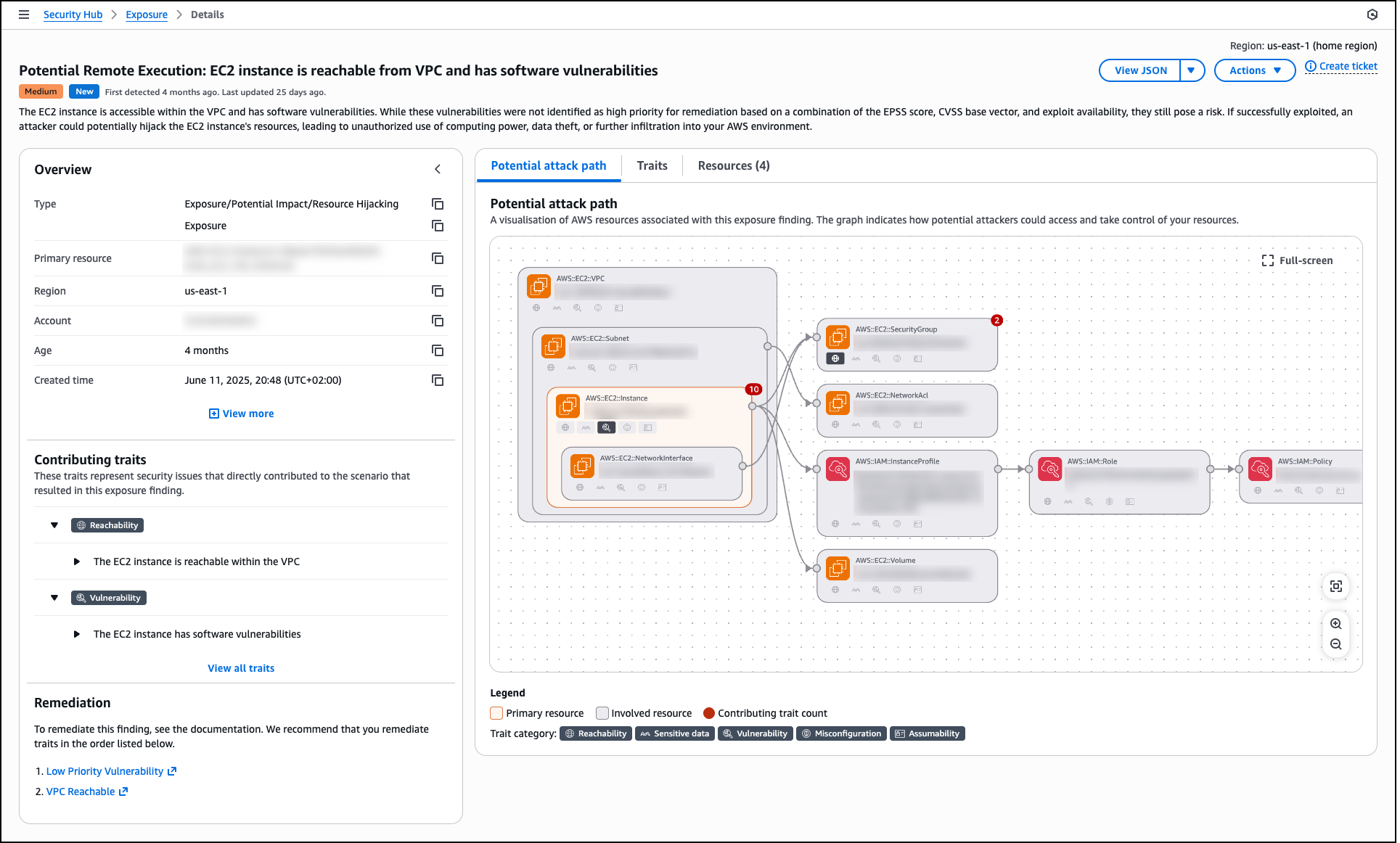The width and height of the screenshot is (1400, 843).
Task: Zoom in on the attack path graph
Action: click(1335, 624)
